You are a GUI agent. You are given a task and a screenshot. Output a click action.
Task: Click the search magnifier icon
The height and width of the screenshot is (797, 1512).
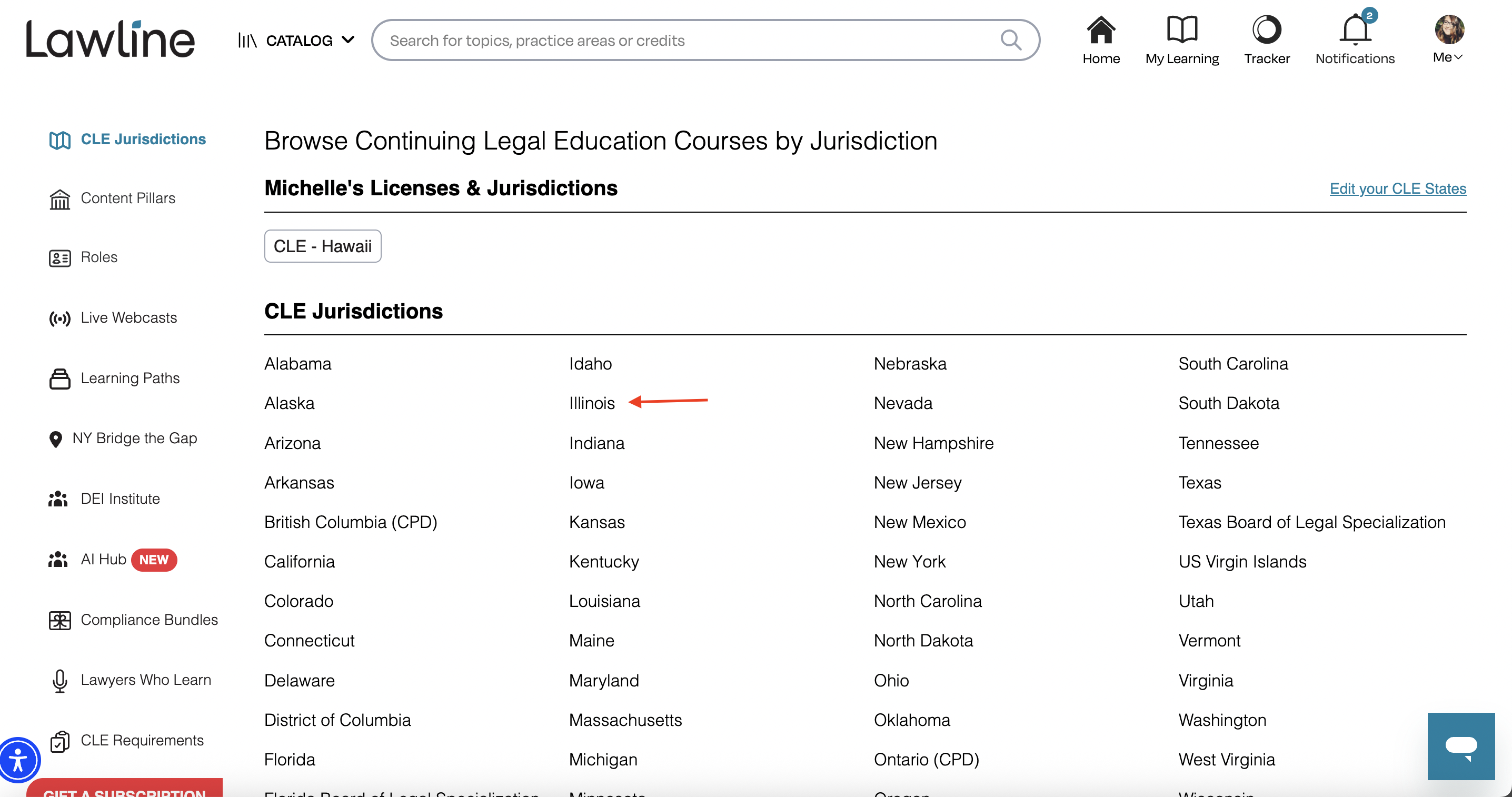(1011, 40)
